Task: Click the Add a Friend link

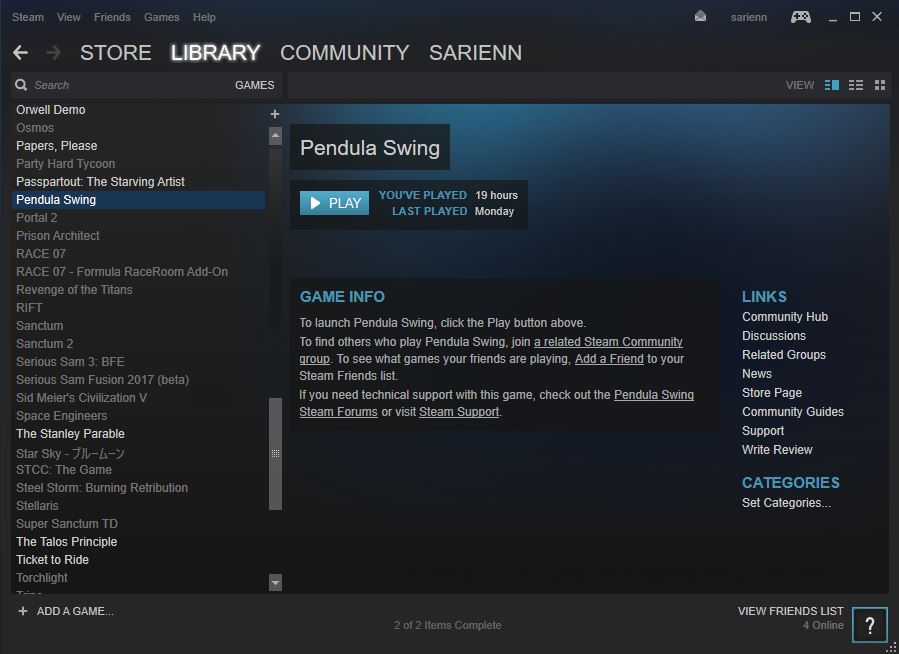Action: tap(609, 359)
